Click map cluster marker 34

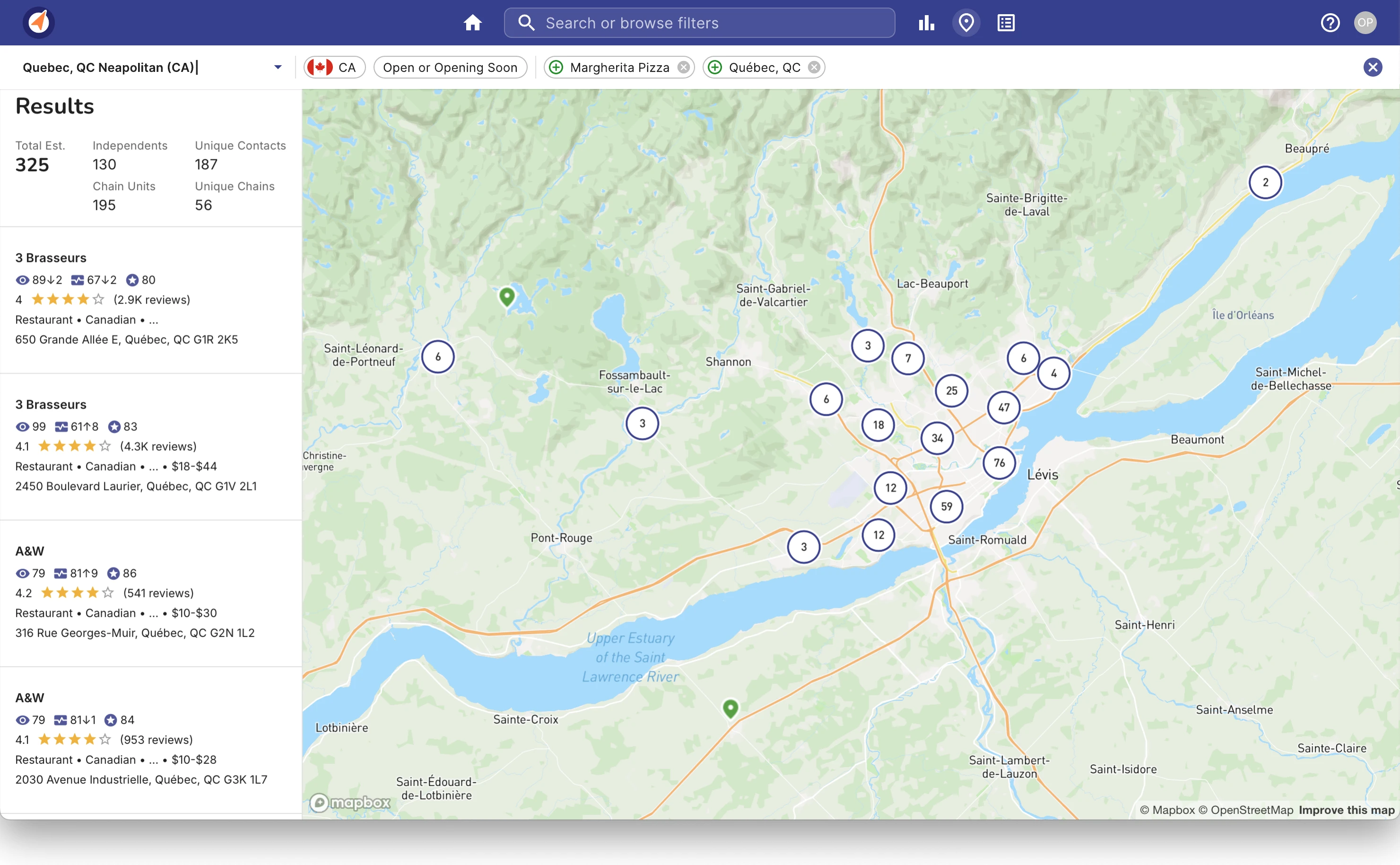click(x=937, y=438)
